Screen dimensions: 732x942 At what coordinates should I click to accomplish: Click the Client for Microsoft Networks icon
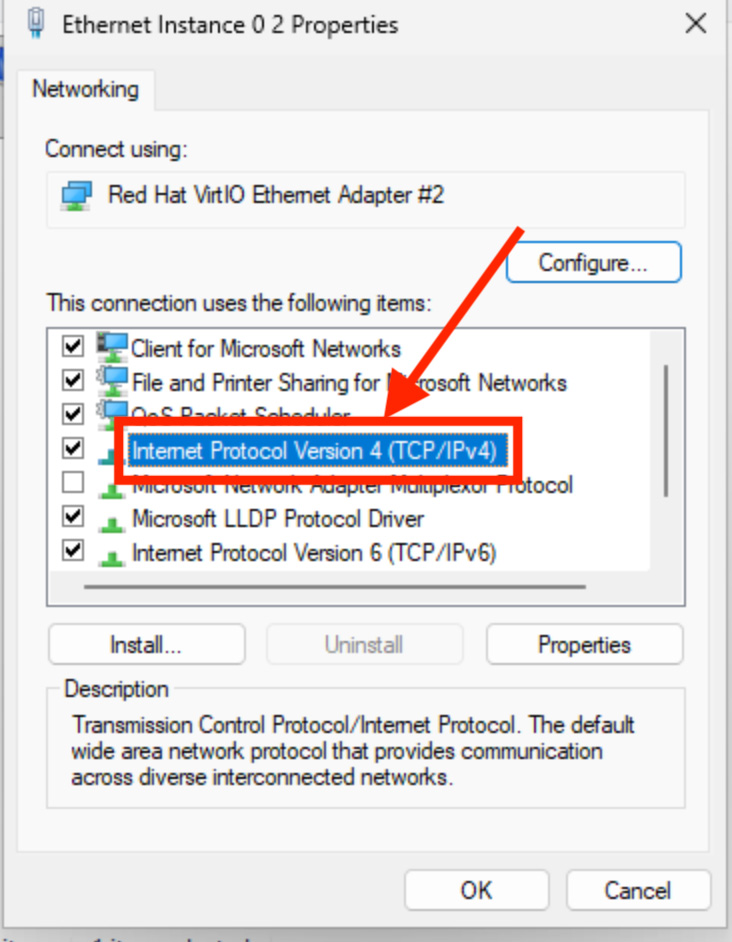(111, 346)
